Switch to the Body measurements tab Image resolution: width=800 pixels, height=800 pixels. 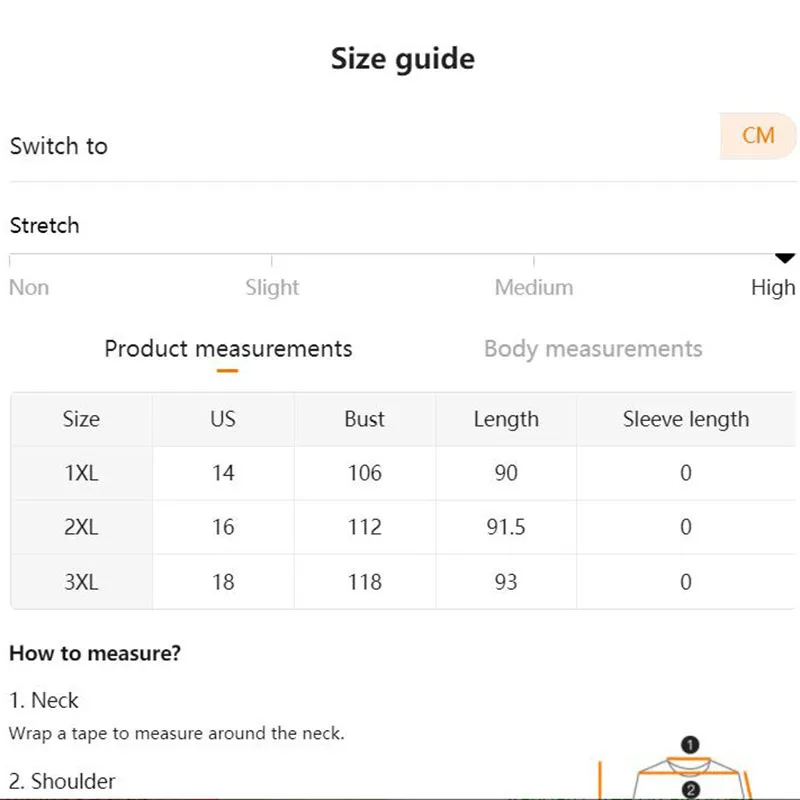tap(593, 349)
